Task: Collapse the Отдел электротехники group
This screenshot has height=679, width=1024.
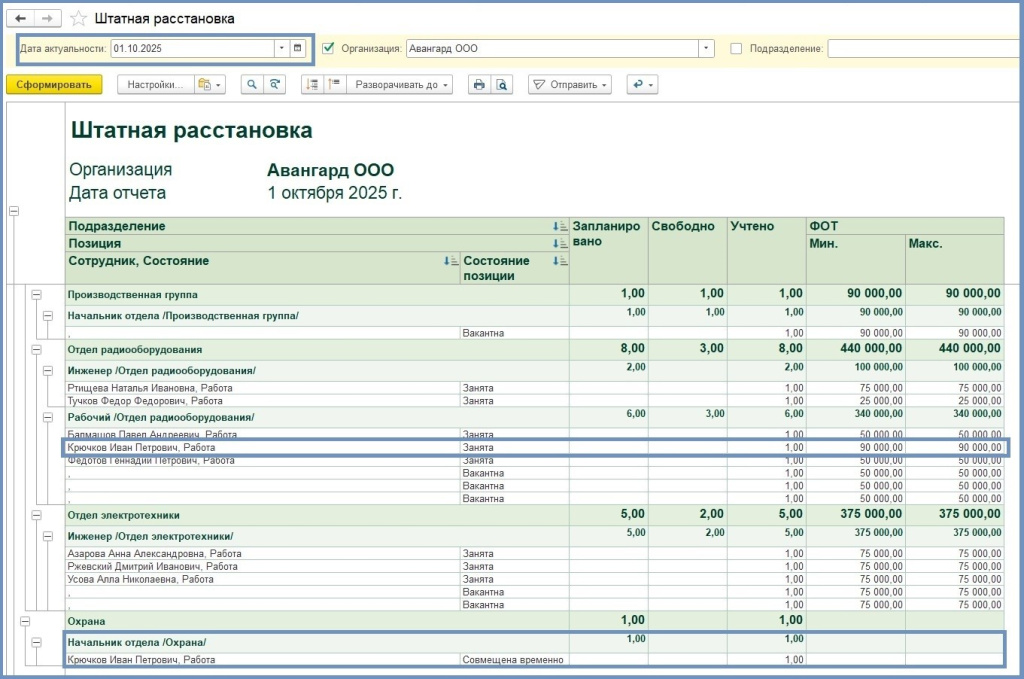Action: pyautogui.click(x=36, y=515)
